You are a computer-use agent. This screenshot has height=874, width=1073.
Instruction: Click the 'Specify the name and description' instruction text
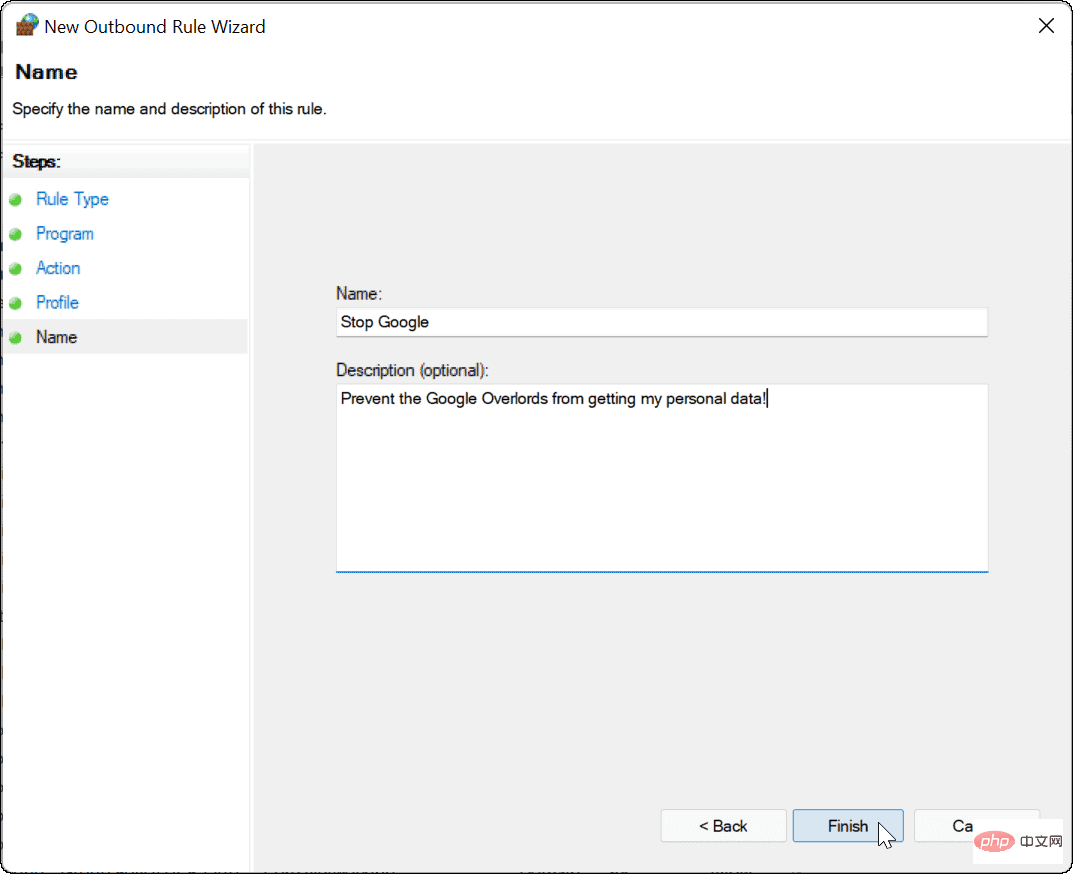click(x=170, y=109)
